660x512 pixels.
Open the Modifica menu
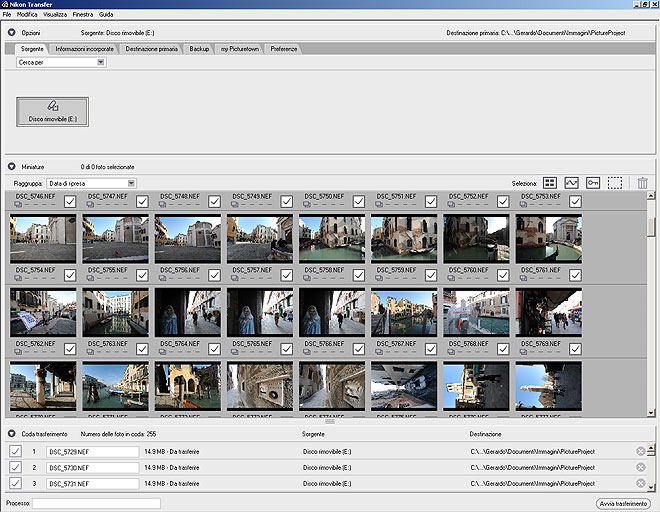[x=27, y=14]
